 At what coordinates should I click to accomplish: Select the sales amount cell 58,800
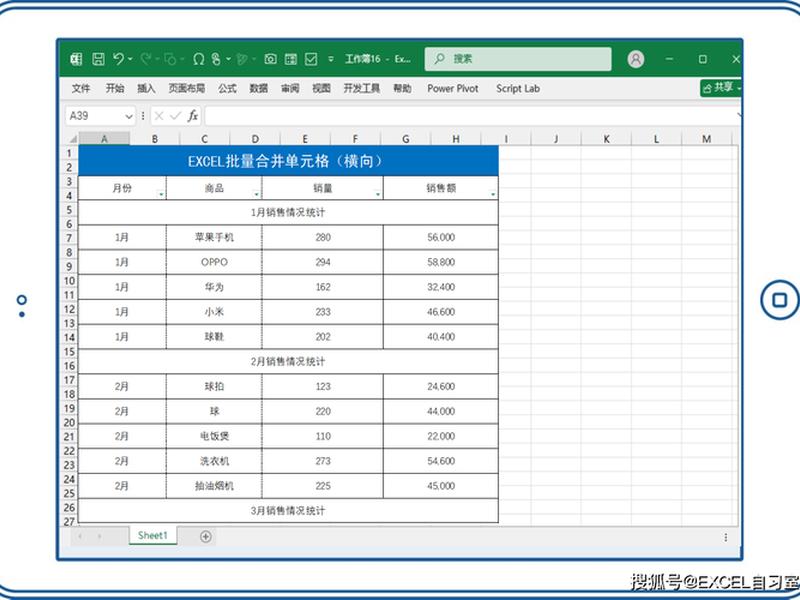(441, 262)
